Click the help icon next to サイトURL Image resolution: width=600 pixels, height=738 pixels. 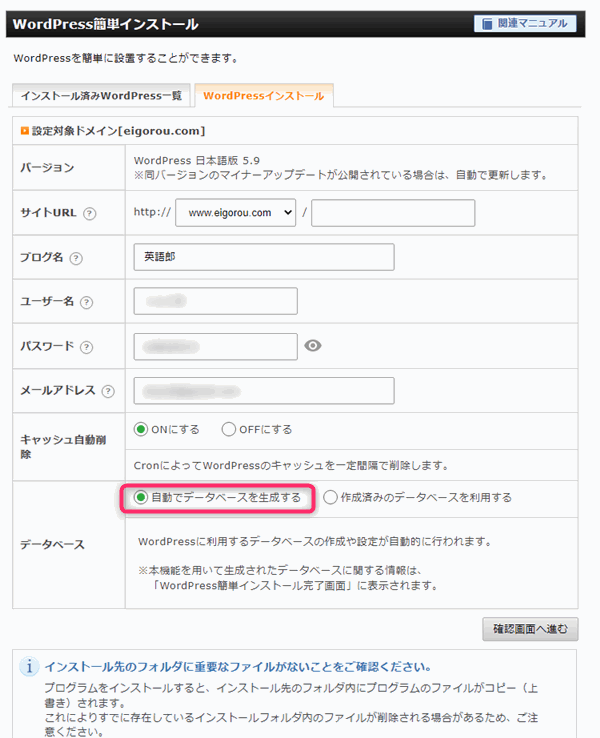(x=89, y=214)
